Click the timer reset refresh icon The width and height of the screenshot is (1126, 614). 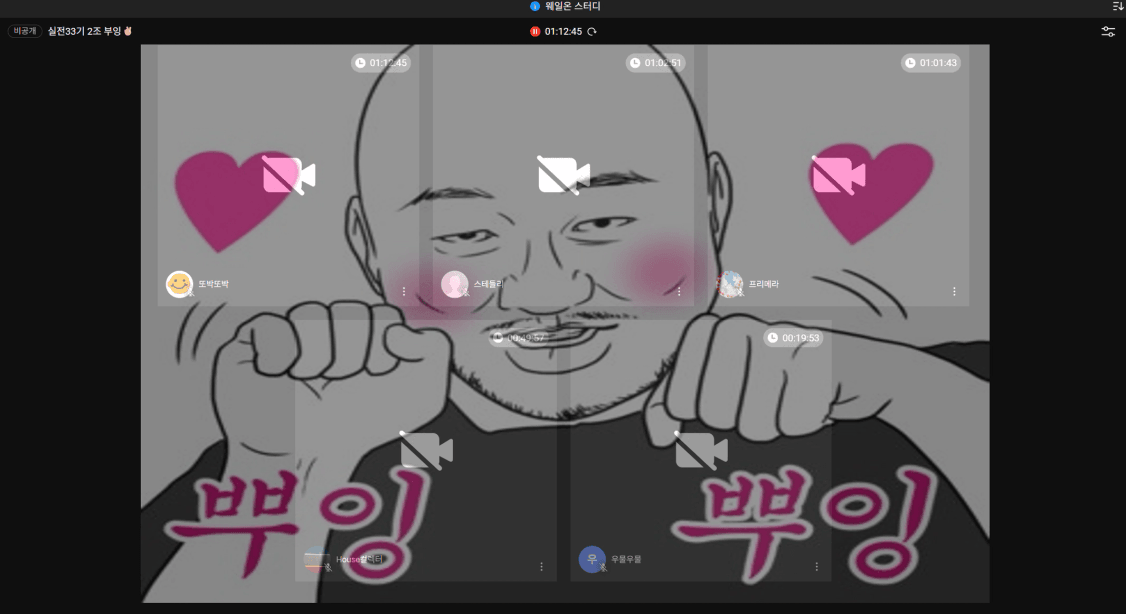pos(592,32)
